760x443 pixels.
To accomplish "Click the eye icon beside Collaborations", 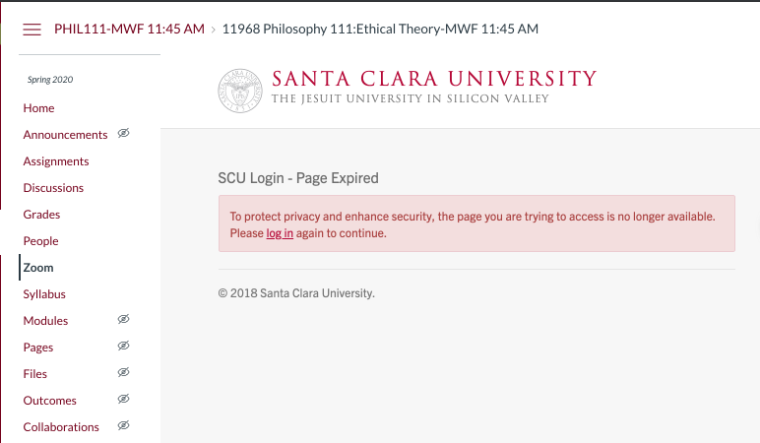I will coord(124,426).
